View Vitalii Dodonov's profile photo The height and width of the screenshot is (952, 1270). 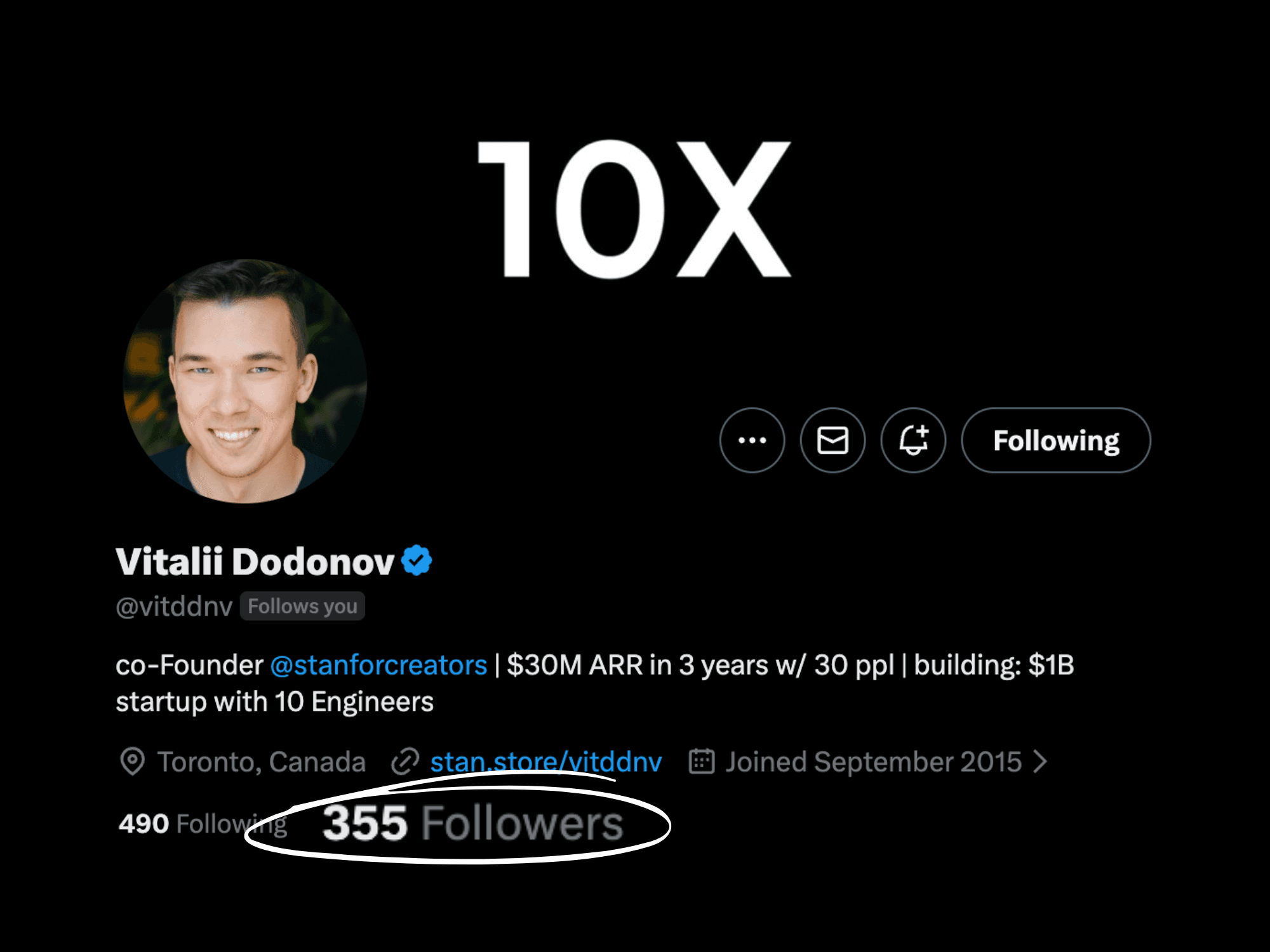coord(244,381)
